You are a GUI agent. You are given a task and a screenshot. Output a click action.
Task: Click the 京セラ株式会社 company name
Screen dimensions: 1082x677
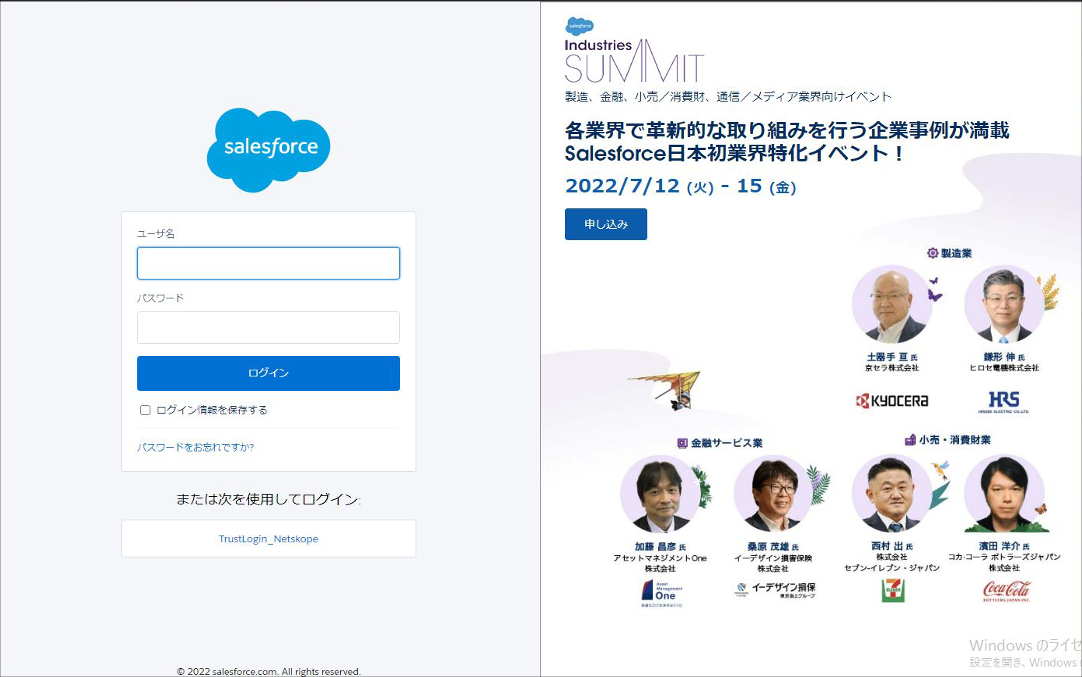point(892,368)
